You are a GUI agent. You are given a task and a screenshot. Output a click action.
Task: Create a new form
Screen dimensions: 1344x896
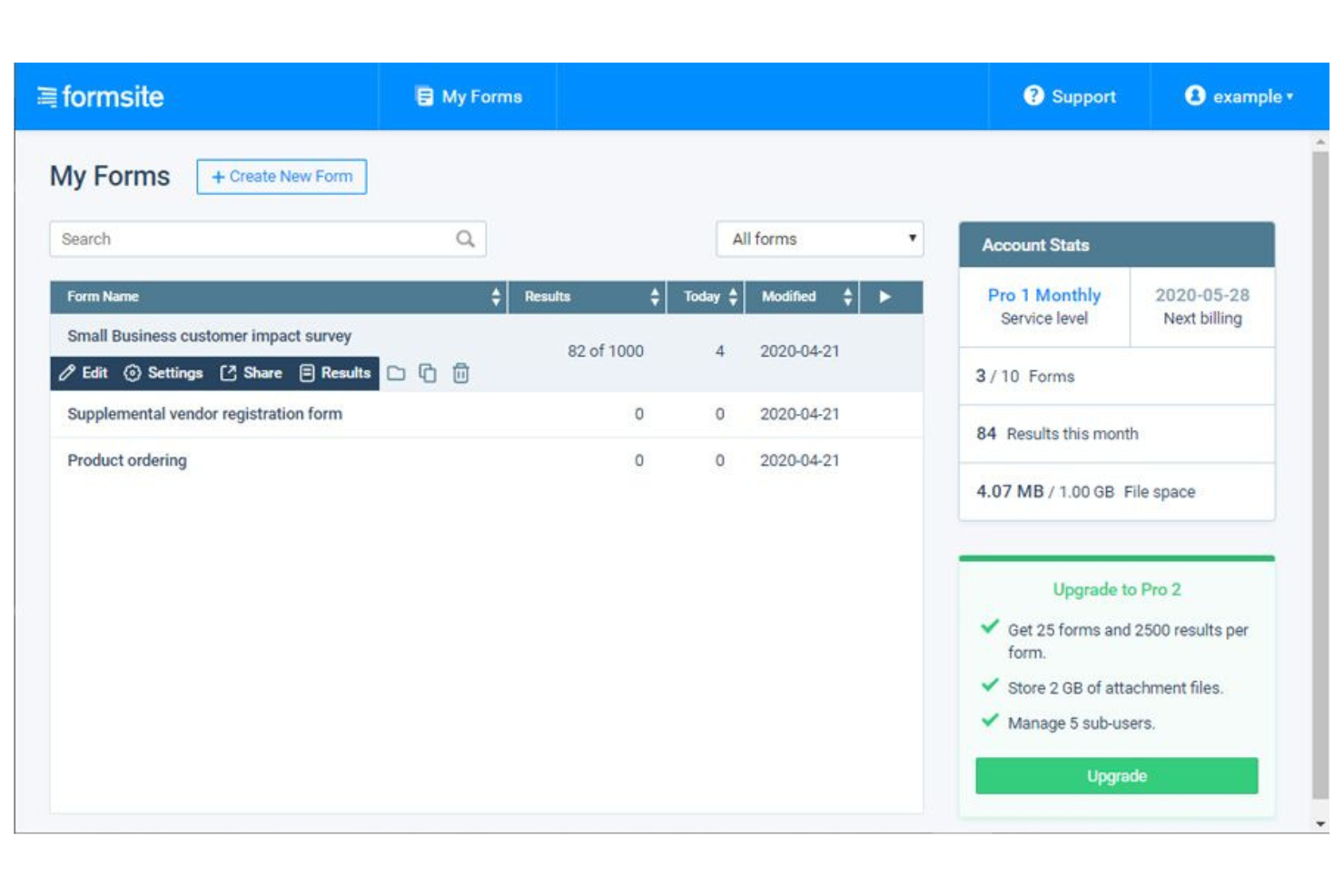tap(281, 176)
